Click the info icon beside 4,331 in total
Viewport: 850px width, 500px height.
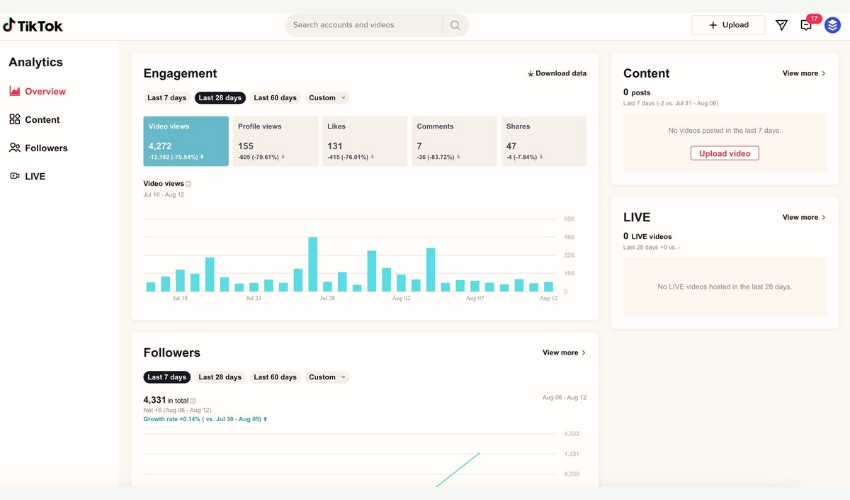(192, 401)
